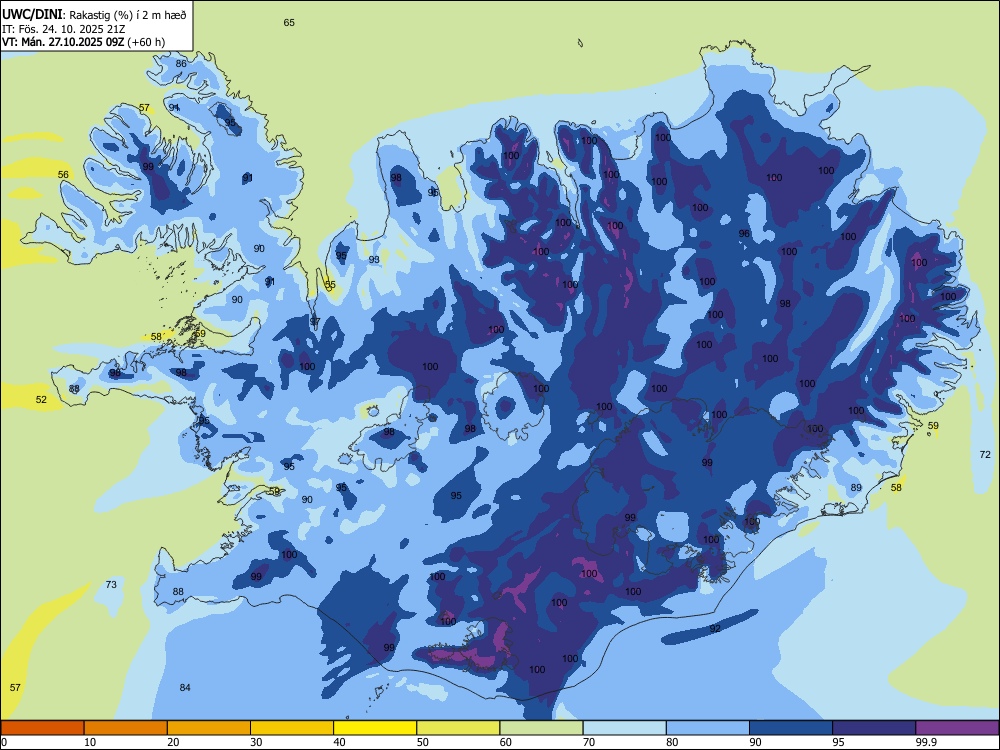Image resolution: width=1000 pixels, height=750 pixels.
Task: Click the golden 30–40 legend swatch
Action: coord(292,728)
